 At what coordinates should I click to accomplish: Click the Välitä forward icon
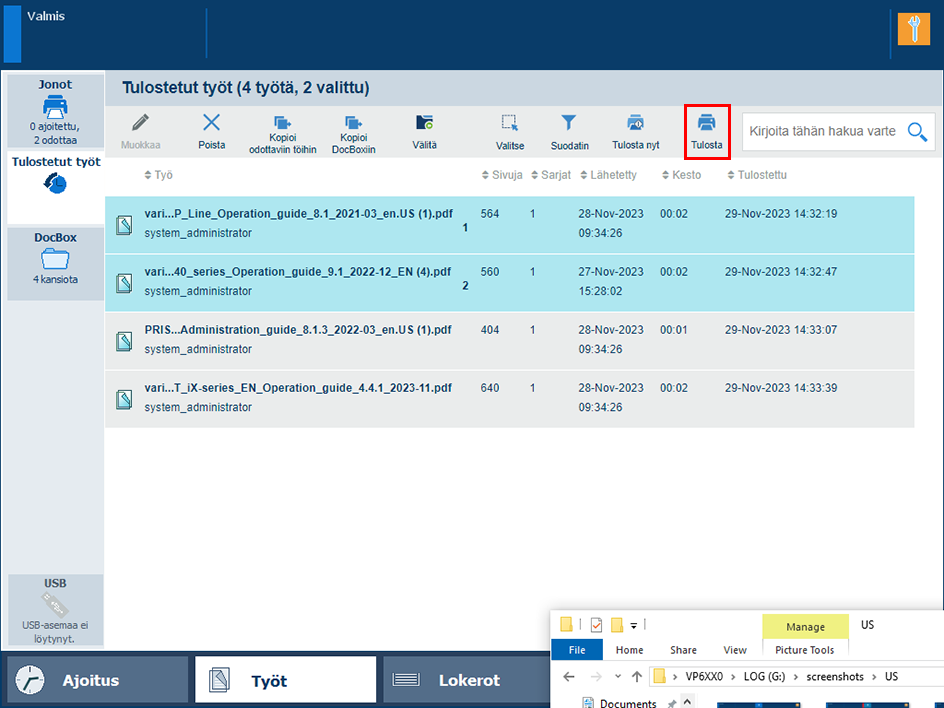pyautogui.click(x=424, y=123)
